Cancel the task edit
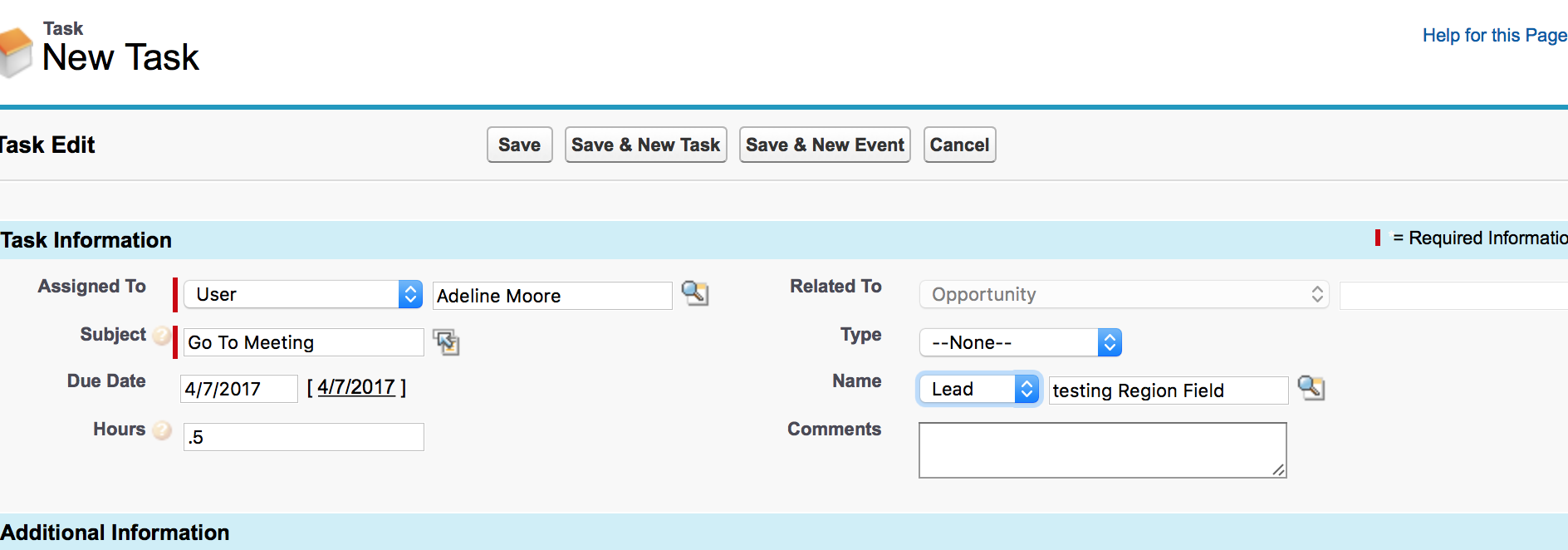Screen dimensions: 1568x550 click(x=959, y=145)
